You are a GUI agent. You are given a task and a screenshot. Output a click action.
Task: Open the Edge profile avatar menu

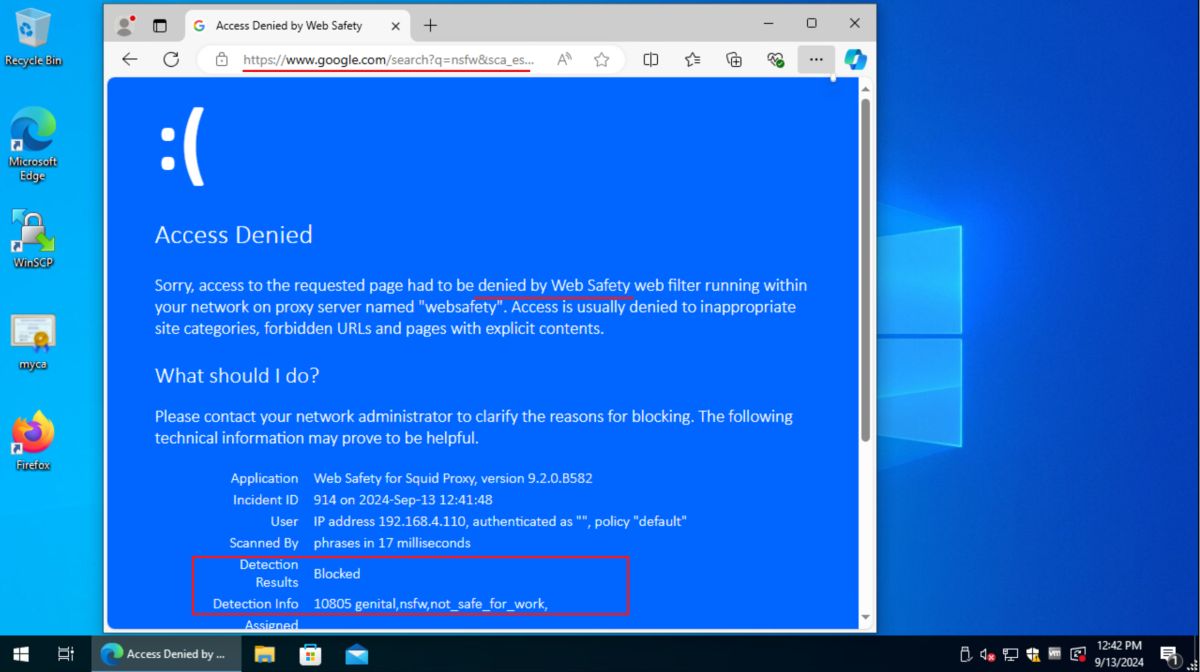pos(125,25)
